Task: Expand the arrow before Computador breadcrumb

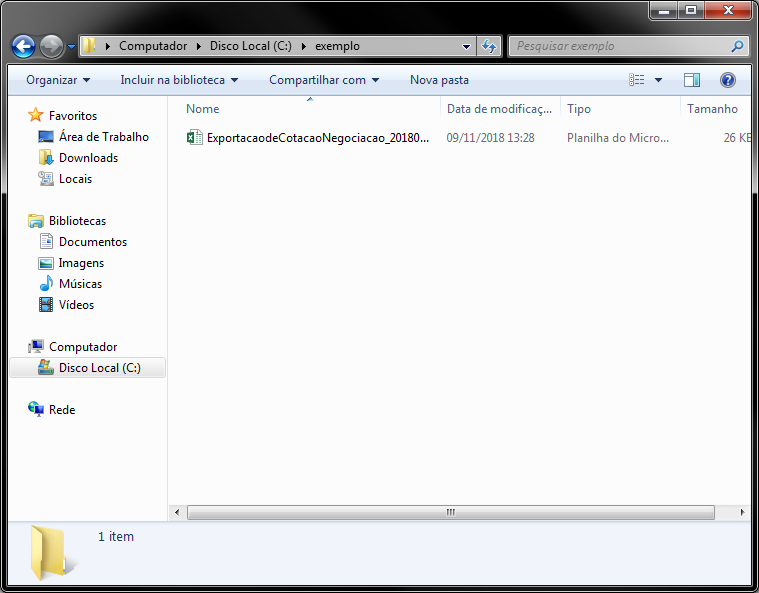Action: pyautogui.click(x=107, y=46)
